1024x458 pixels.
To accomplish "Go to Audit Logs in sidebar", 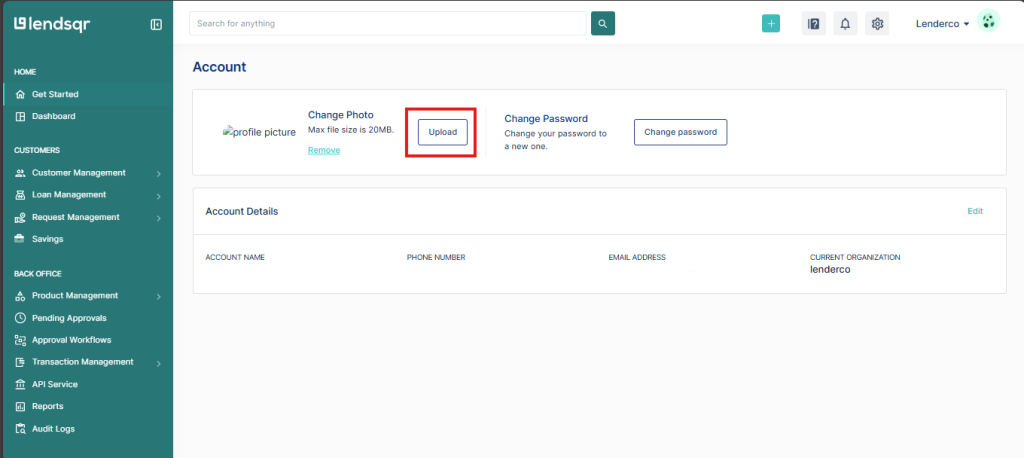I will (x=53, y=429).
